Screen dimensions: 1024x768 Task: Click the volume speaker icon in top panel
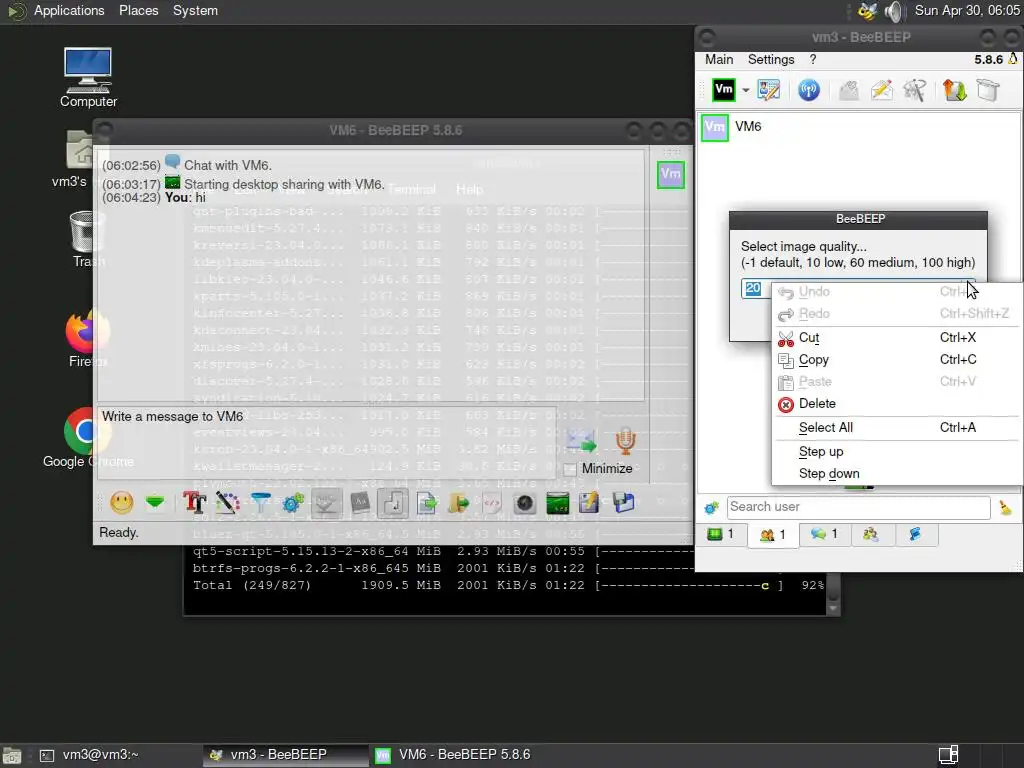click(x=893, y=11)
